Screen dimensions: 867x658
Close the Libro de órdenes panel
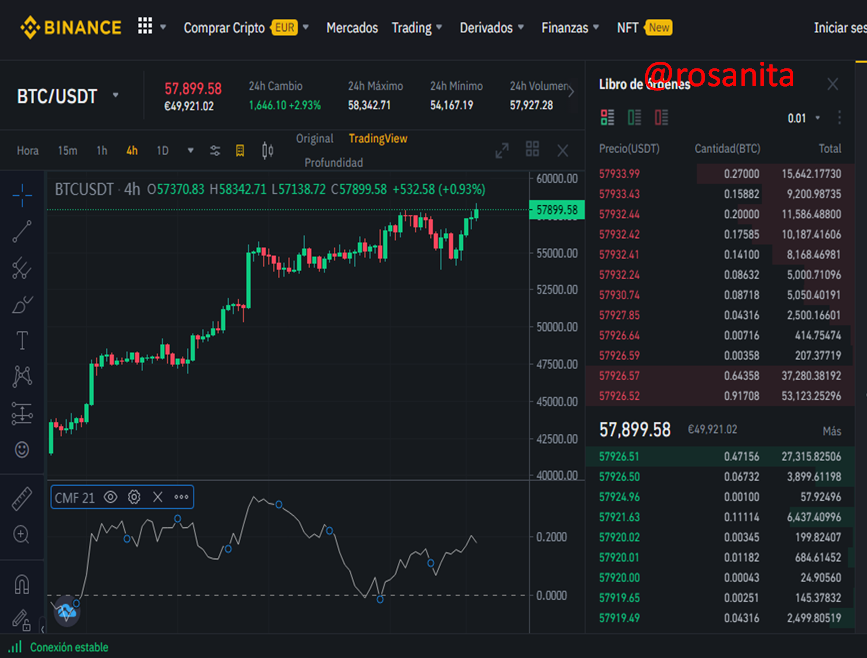click(x=833, y=85)
